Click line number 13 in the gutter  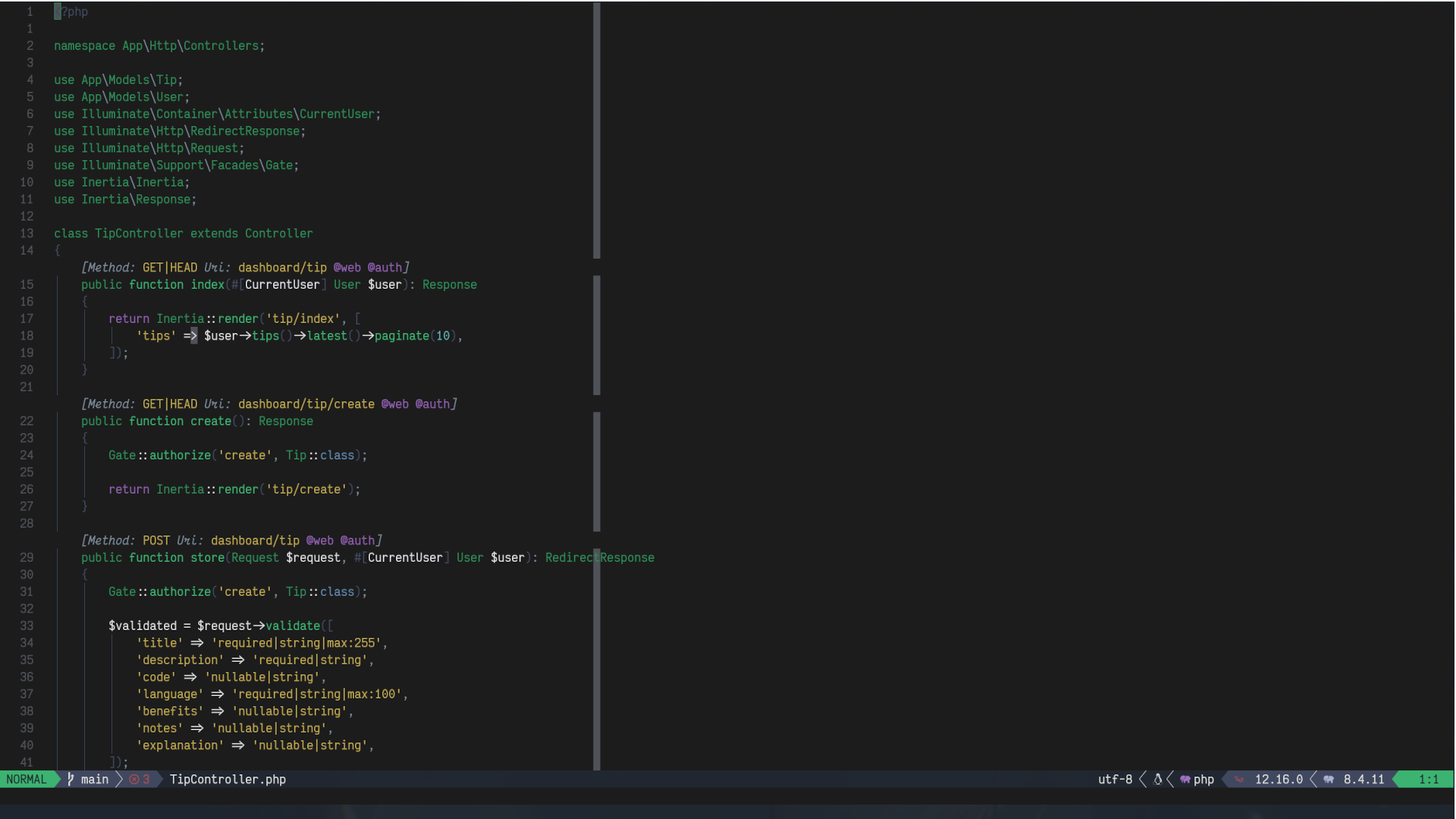coord(27,234)
